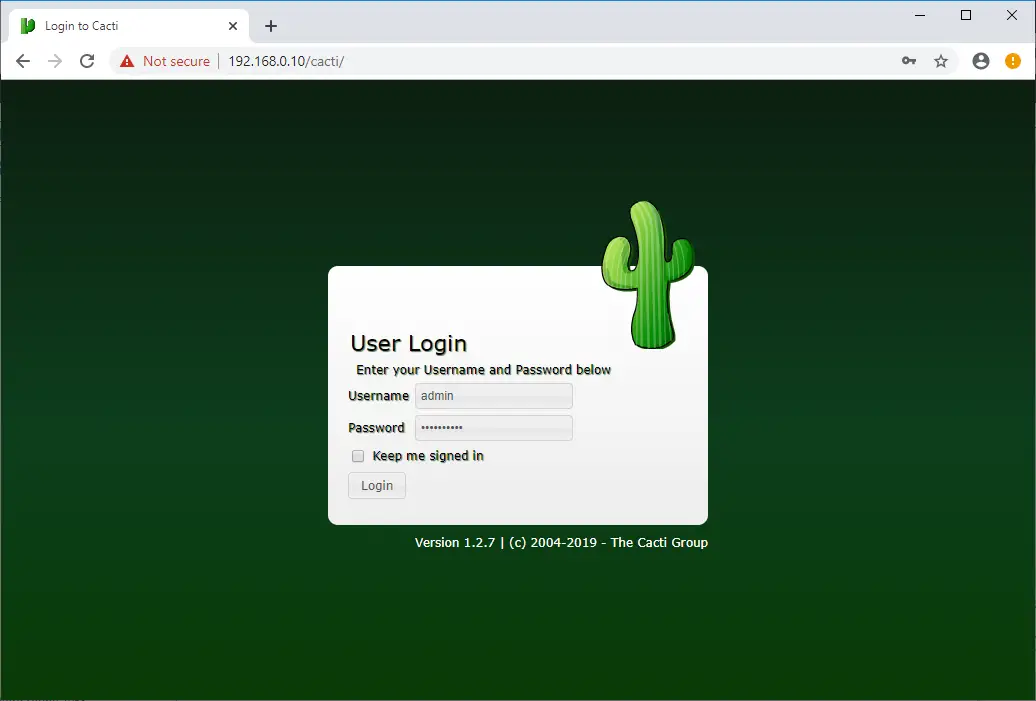1036x701 pixels.
Task: Click 'Enter your Username and Password below' text
Action: [x=483, y=370]
